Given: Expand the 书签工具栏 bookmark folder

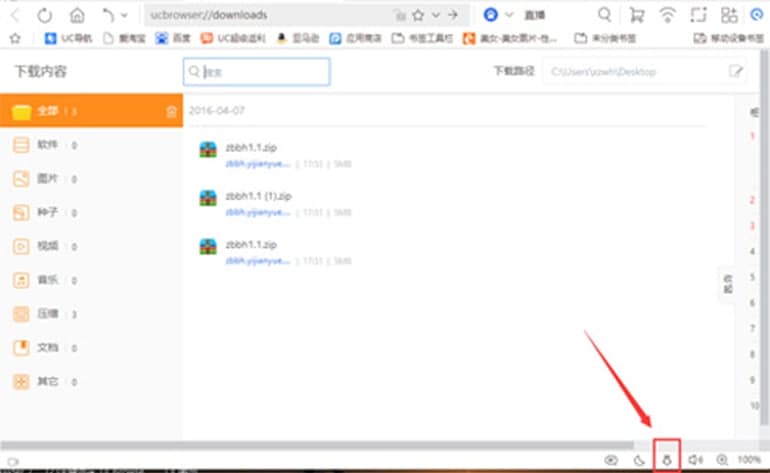Looking at the screenshot, I should point(422,38).
